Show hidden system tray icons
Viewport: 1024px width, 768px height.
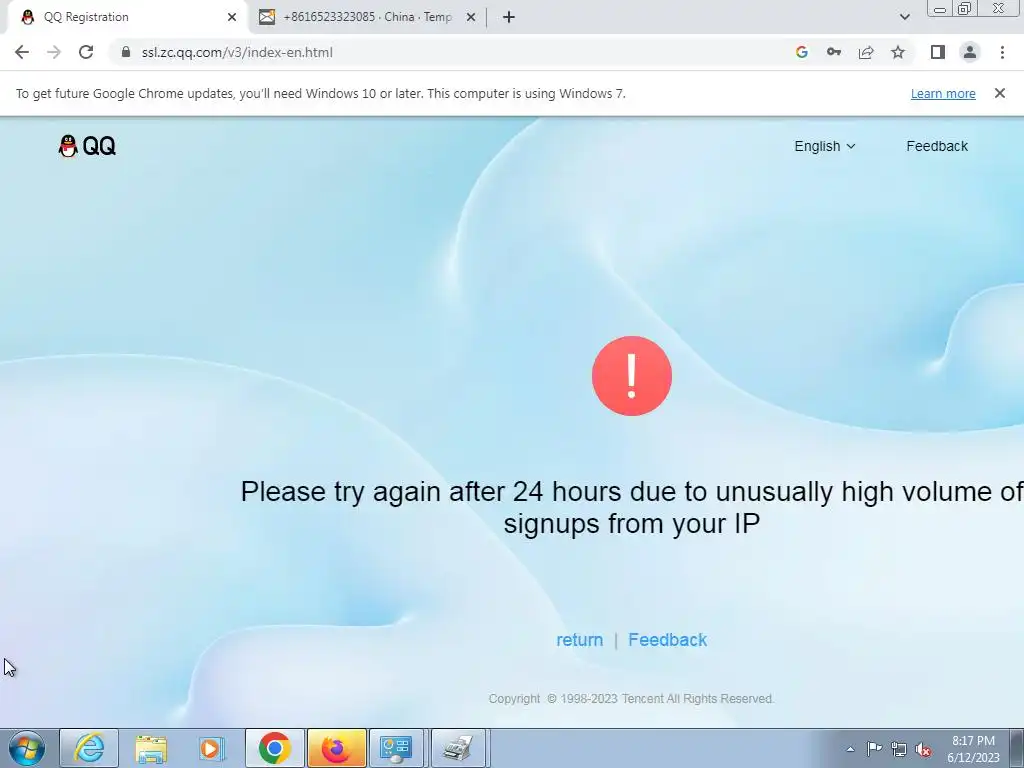click(x=850, y=749)
